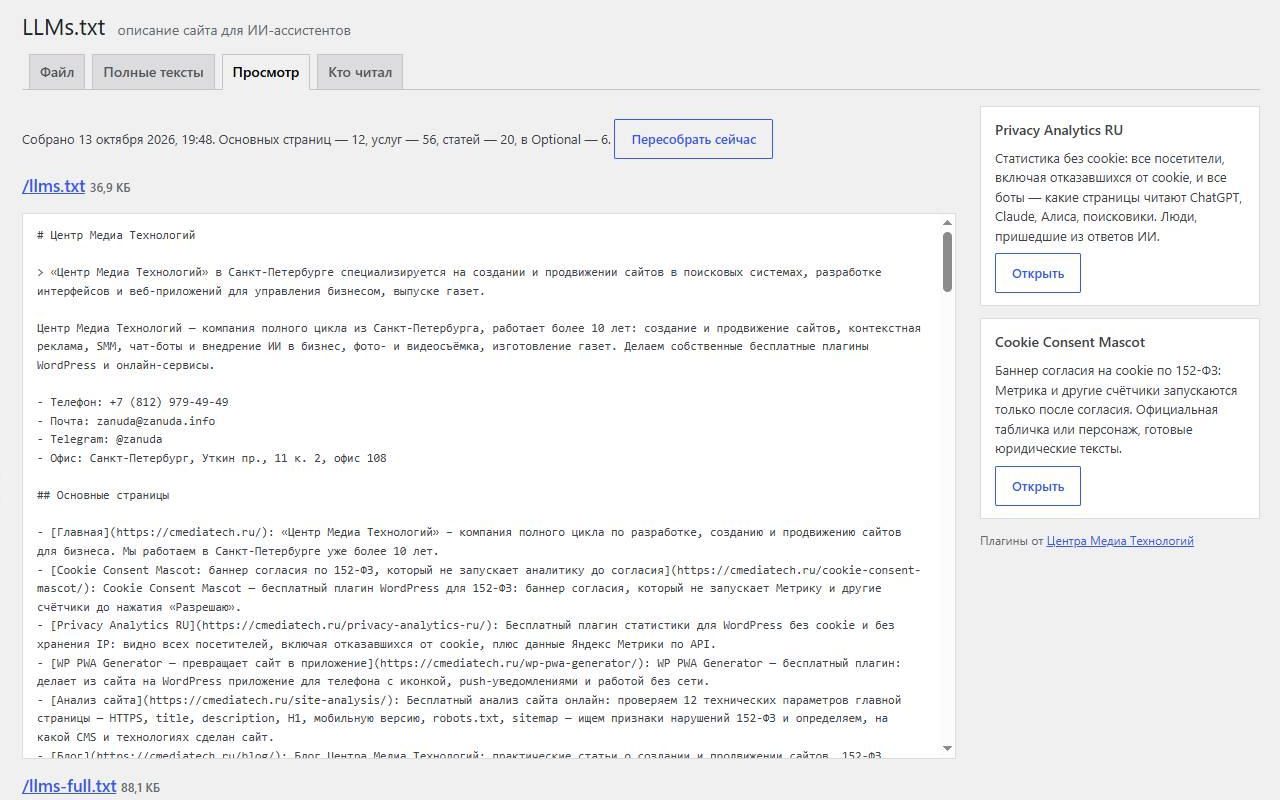Switch to the Файл tab
This screenshot has width=1280, height=800.
tap(57, 72)
